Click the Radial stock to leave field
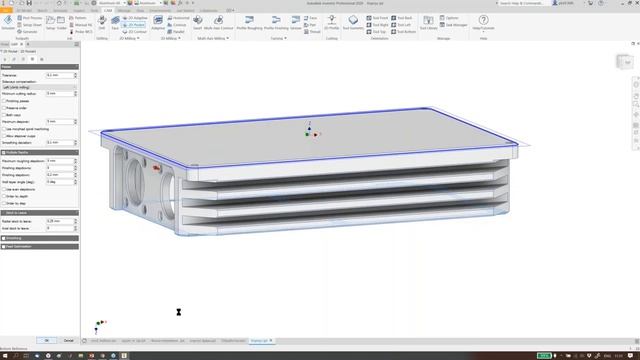The height and width of the screenshot is (360, 640). (x=60, y=221)
